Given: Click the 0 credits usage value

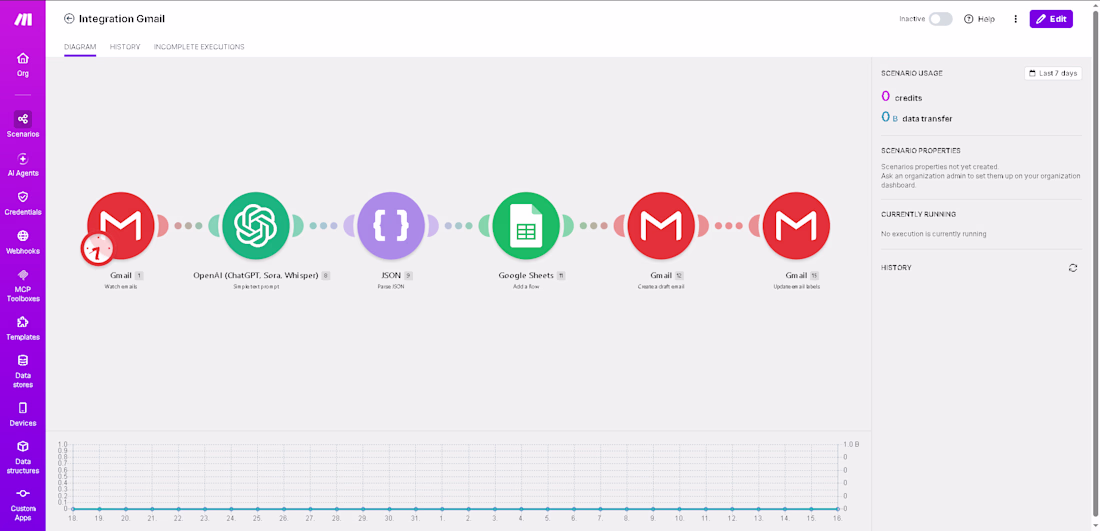Looking at the screenshot, I should (x=901, y=97).
